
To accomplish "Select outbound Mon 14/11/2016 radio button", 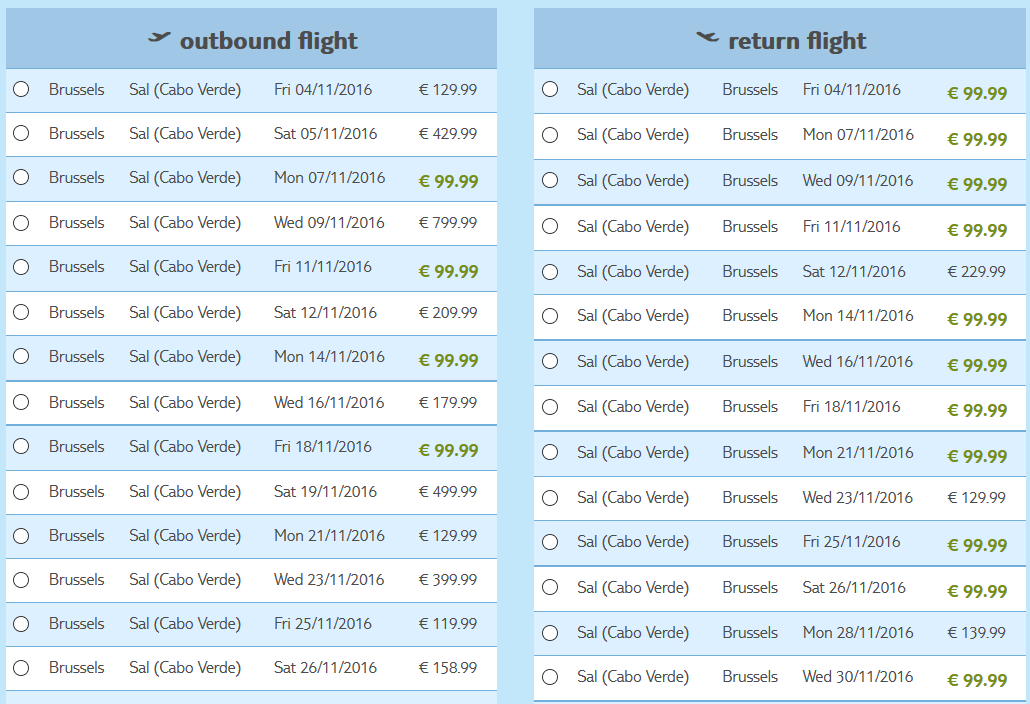I will tap(21, 356).
